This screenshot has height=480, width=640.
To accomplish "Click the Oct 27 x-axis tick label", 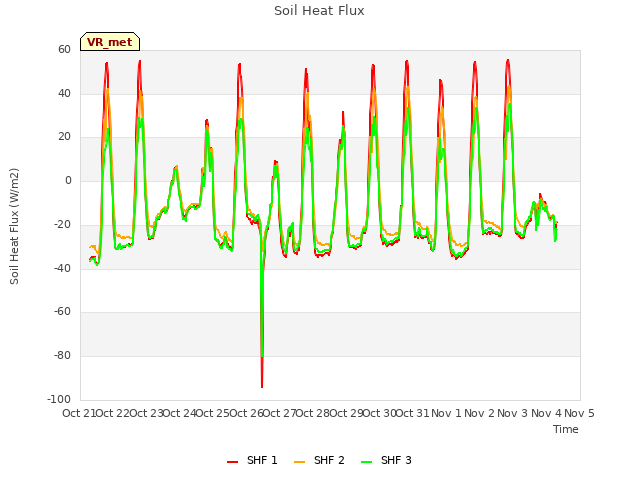I will coord(279,413).
